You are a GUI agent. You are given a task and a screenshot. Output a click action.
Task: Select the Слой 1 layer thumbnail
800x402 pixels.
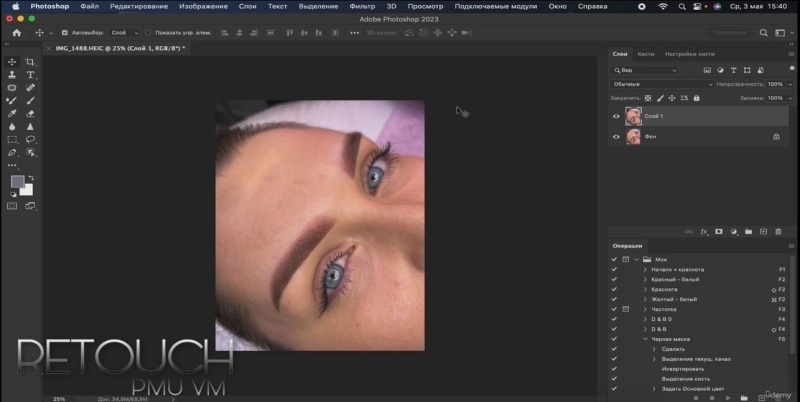634,117
